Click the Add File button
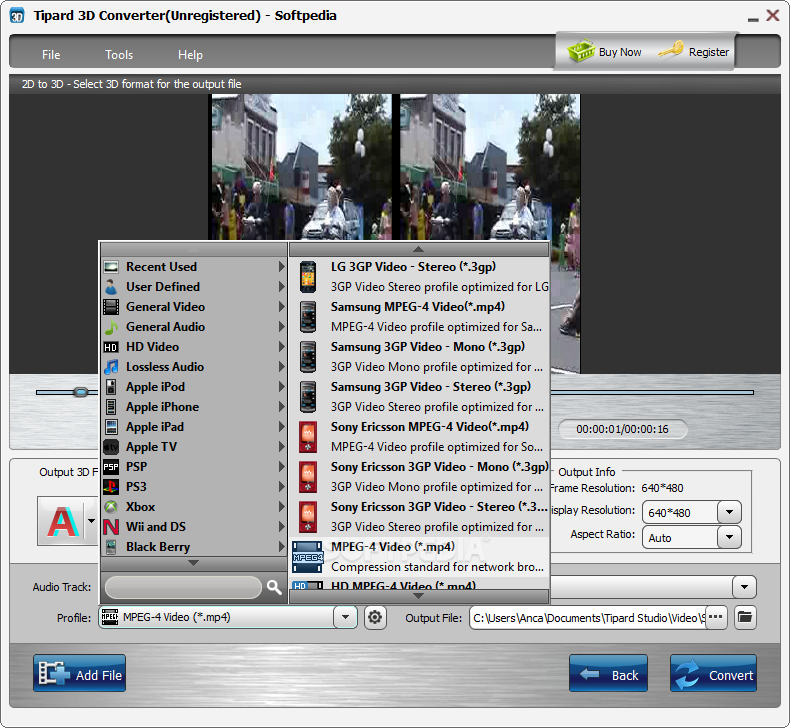Image resolution: width=790 pixels, height=728 pixels. pos(80,673)
